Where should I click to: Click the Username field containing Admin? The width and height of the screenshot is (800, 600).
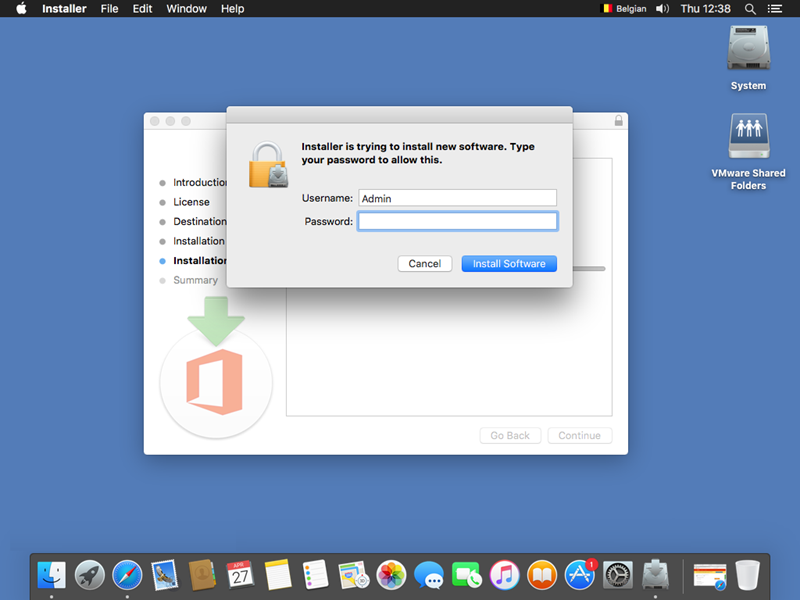[458, 198]
